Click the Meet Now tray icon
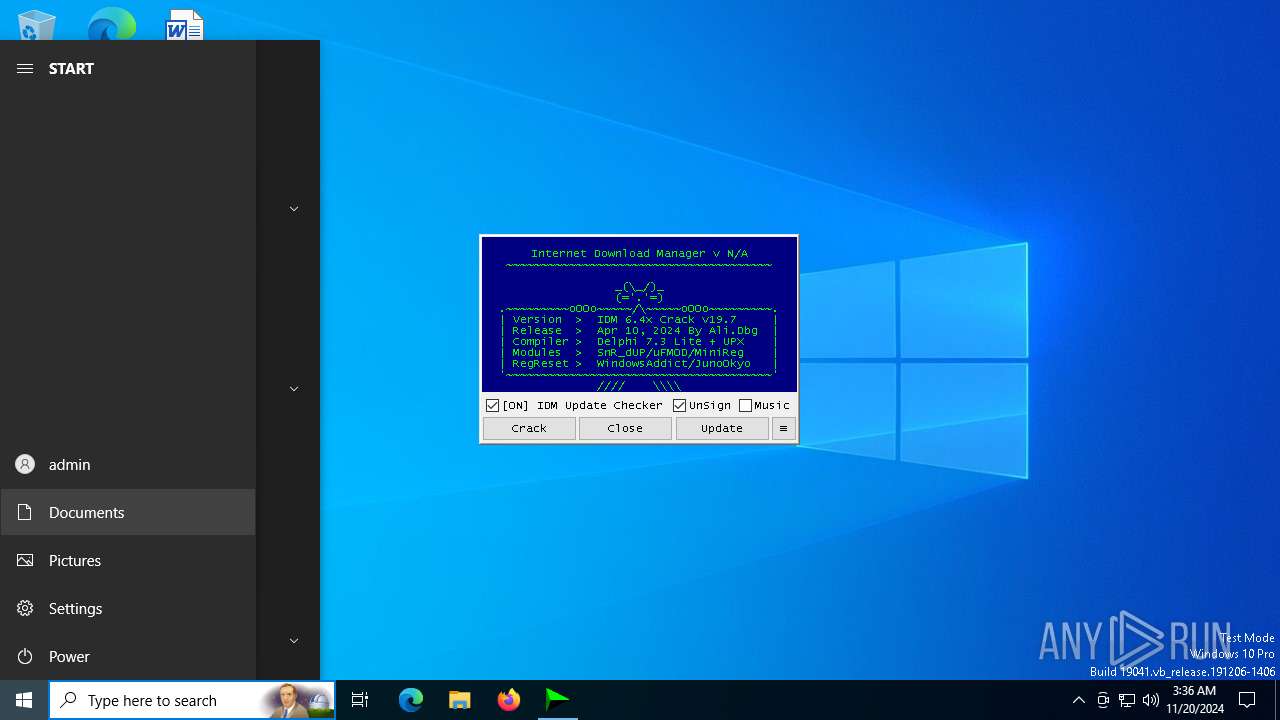 coord(1103,700)
